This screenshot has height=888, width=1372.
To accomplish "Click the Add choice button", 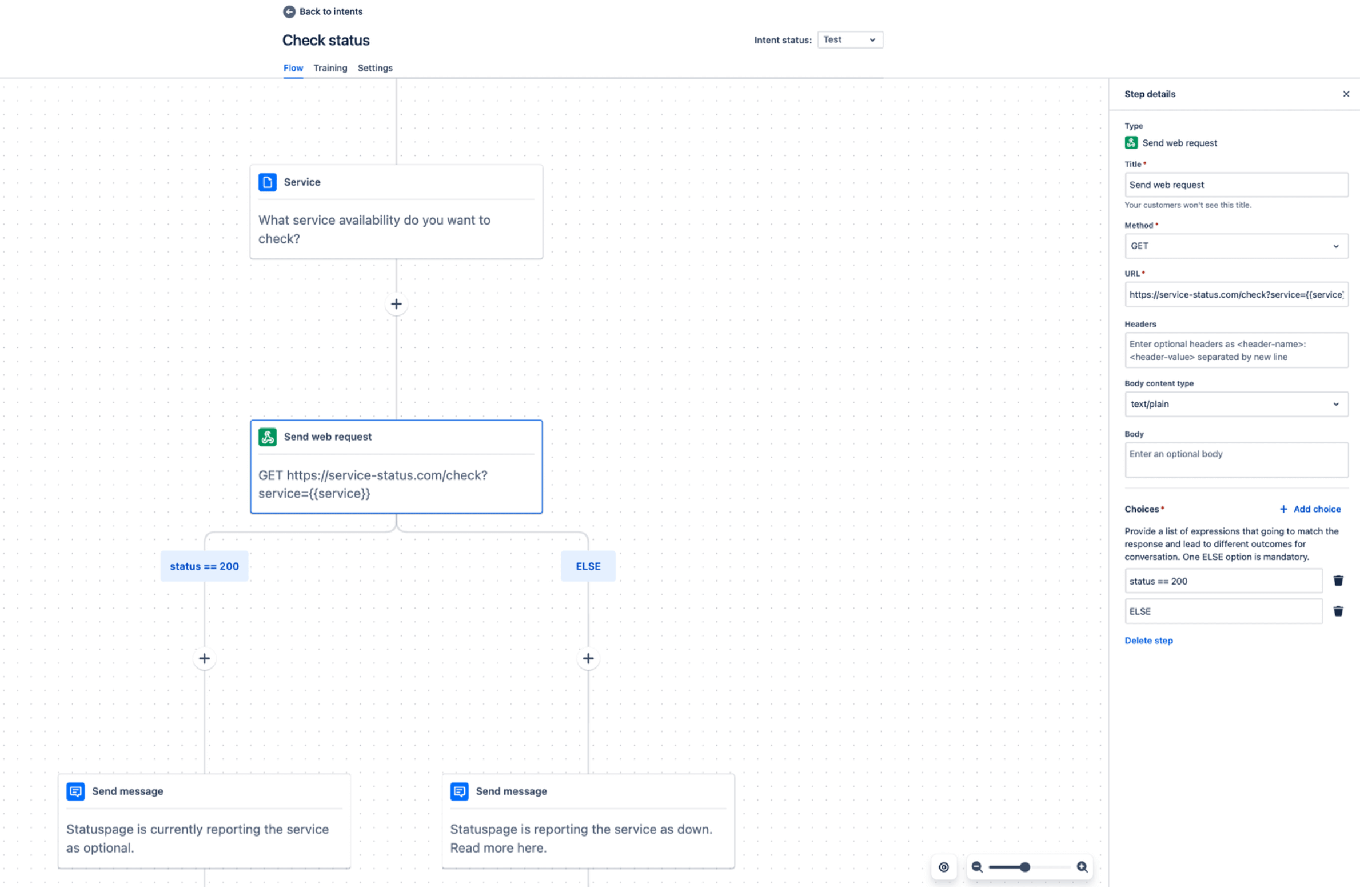I will click(x=1310, y=509).
